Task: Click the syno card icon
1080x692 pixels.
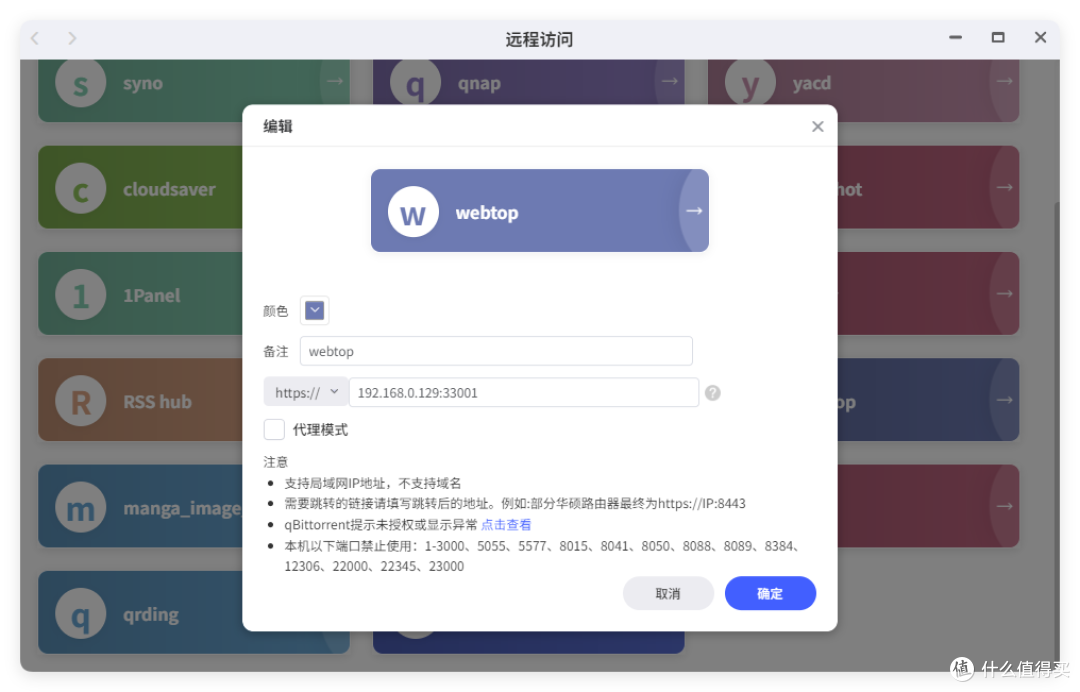Action: pyautogui.click(x=81, y=83)
